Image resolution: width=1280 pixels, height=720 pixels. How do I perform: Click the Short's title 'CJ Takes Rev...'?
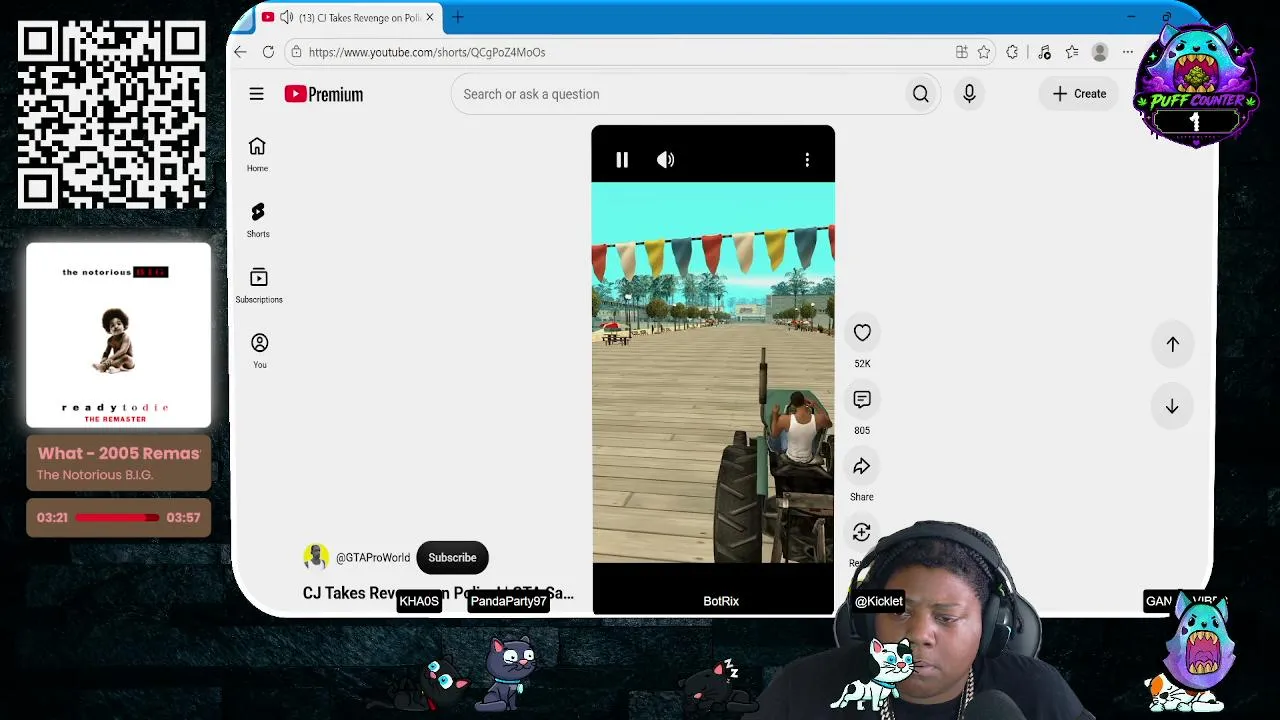(438, 593)
